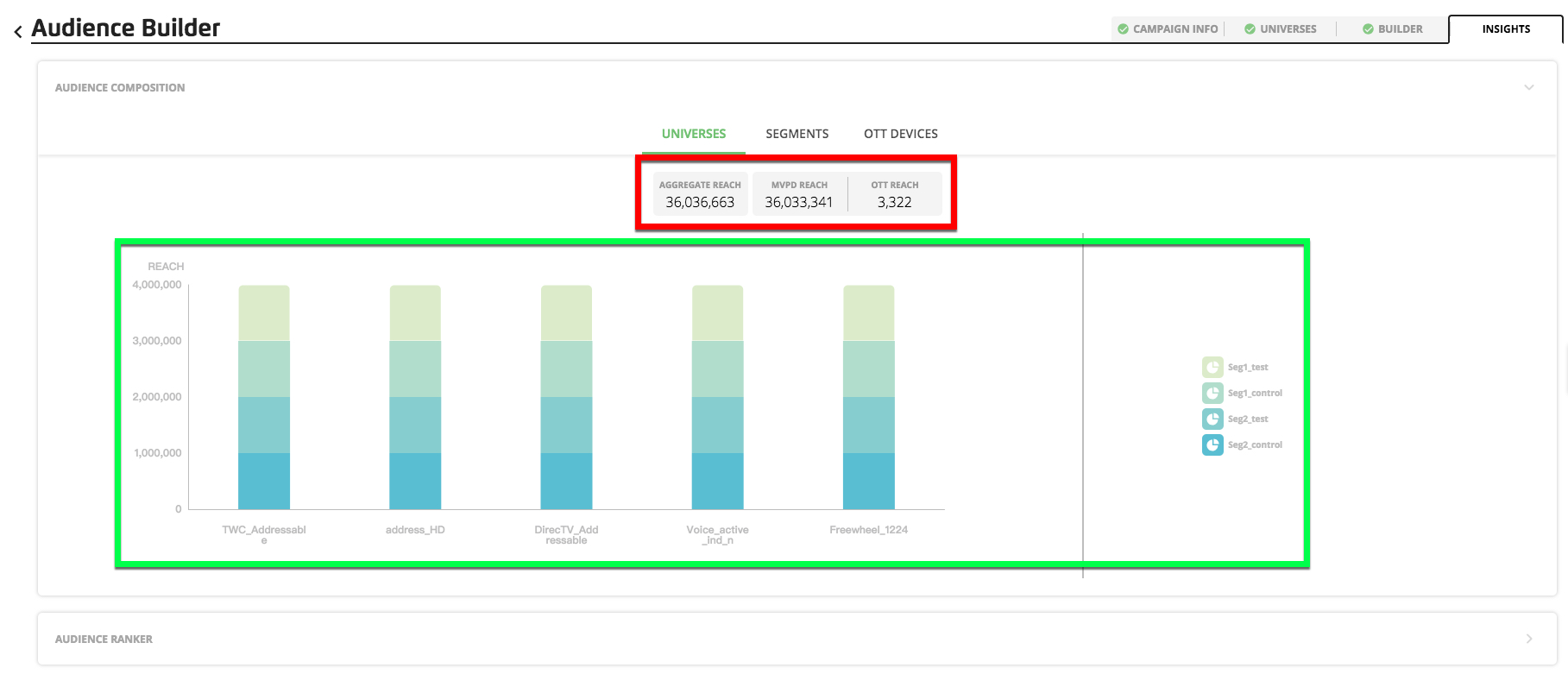Click the Aggregate Reach value box

(700, 194)
